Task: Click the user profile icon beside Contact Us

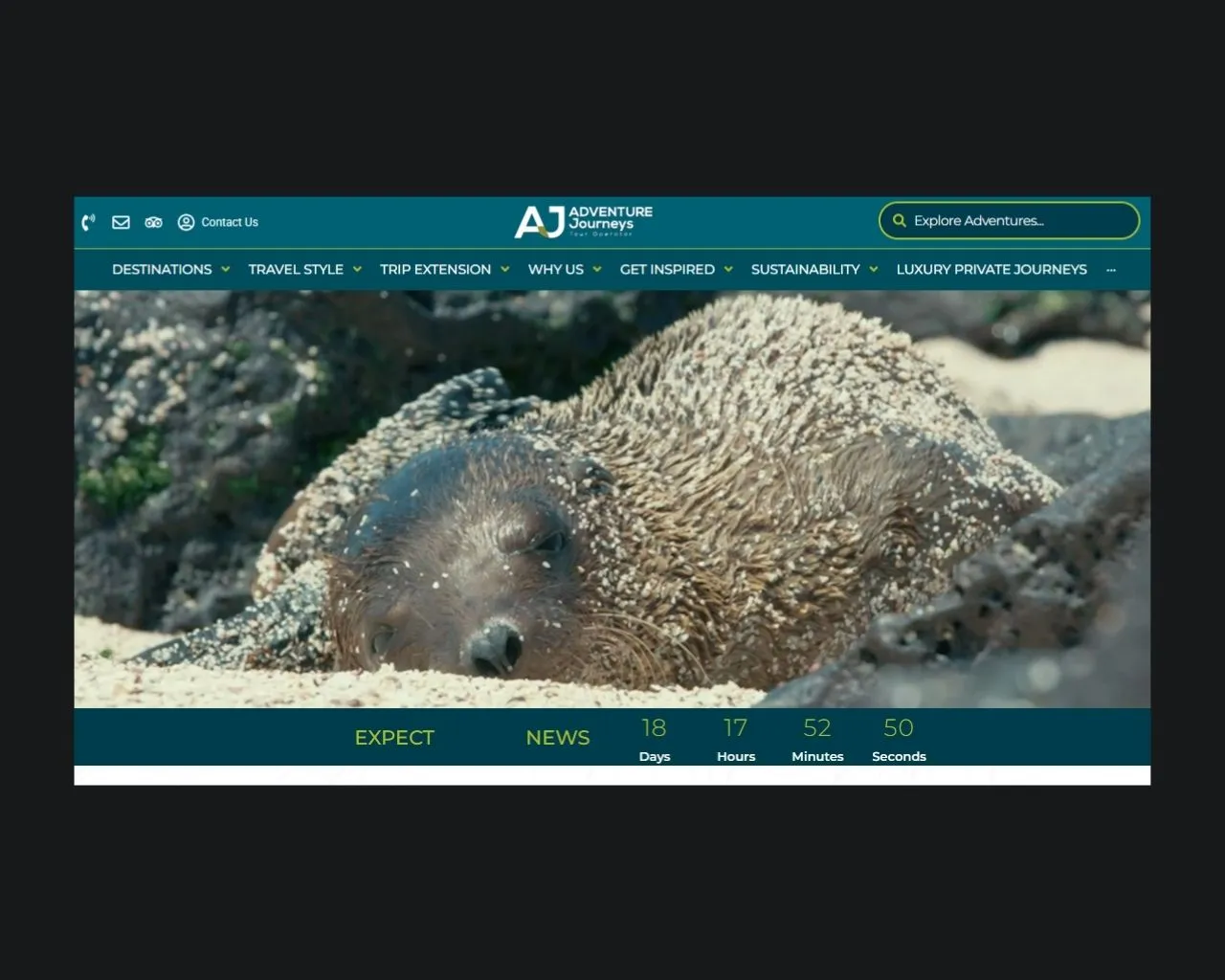Action: pos(186,222)
